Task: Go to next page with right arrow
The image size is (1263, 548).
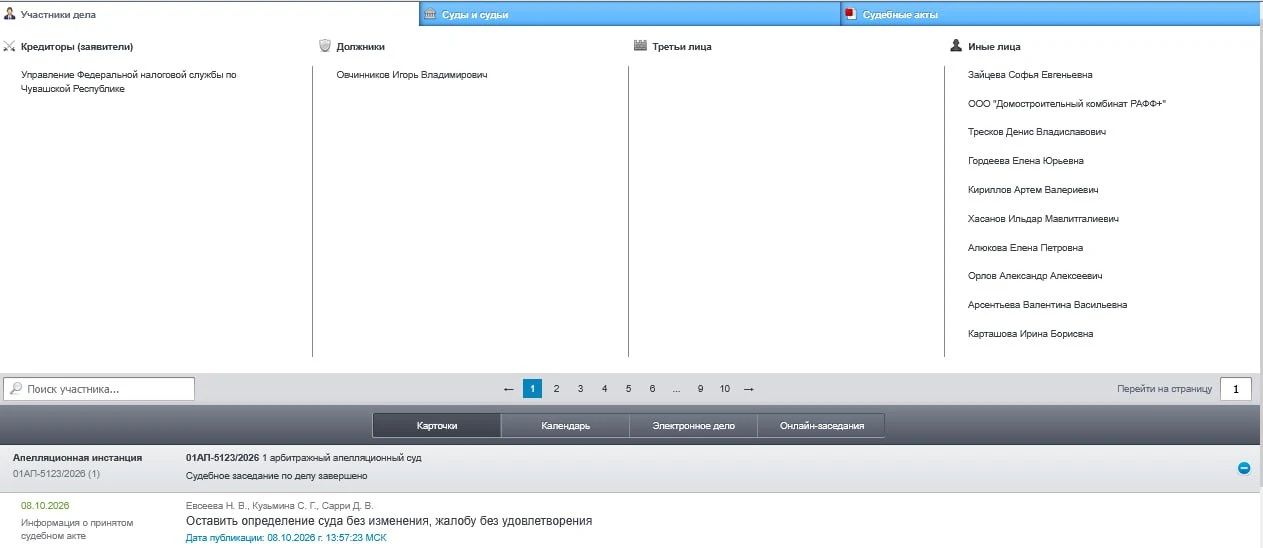Action: click(749, 389)
